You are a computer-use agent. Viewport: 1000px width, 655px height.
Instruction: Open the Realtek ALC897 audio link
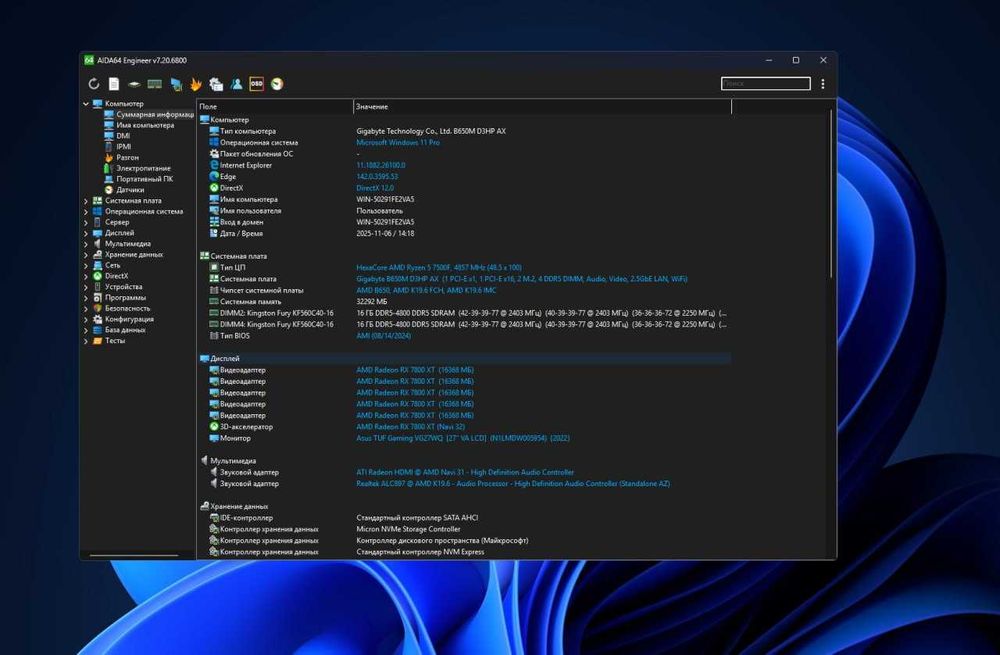(x=513, y=483)
